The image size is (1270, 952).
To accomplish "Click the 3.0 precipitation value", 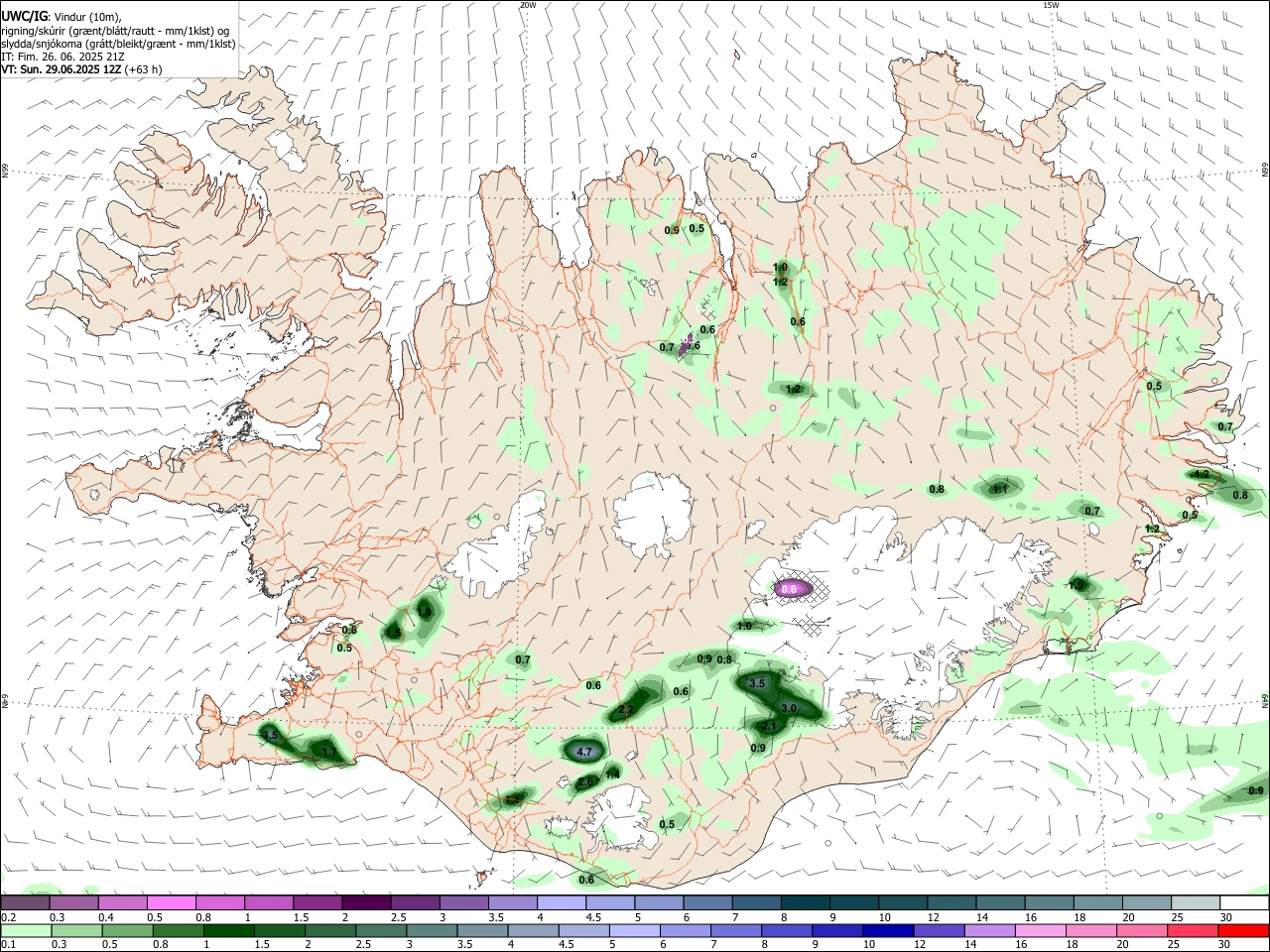I will click(789, 708).
